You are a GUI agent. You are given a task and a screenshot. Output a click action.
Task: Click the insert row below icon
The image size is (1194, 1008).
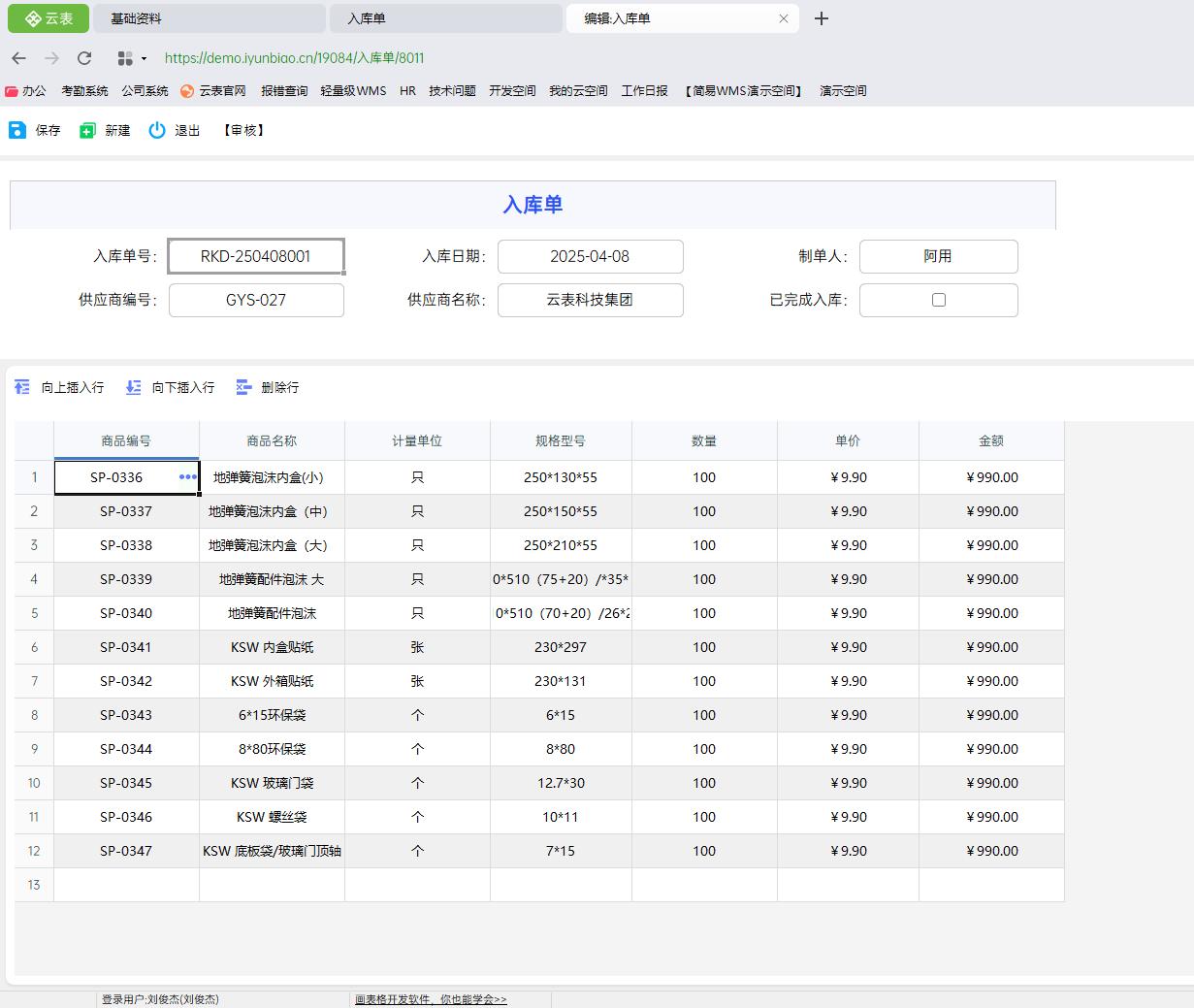(x=133, y=387)
